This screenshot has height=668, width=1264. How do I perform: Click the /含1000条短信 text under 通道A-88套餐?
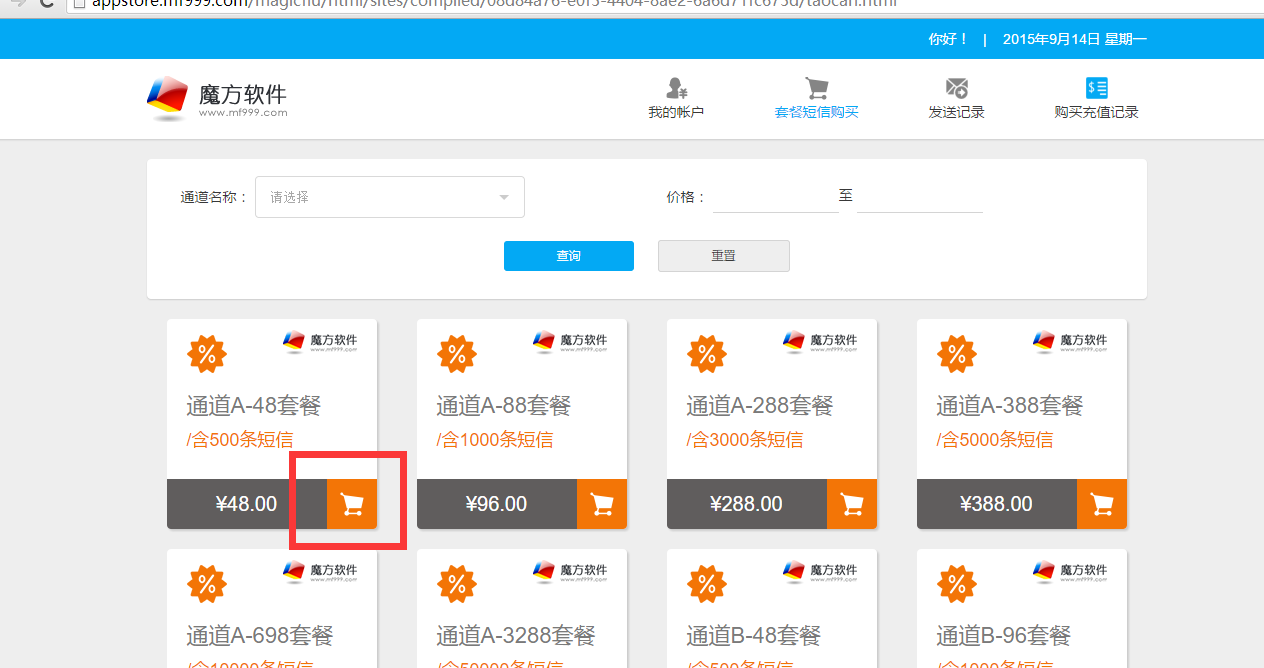click(495, 440)
